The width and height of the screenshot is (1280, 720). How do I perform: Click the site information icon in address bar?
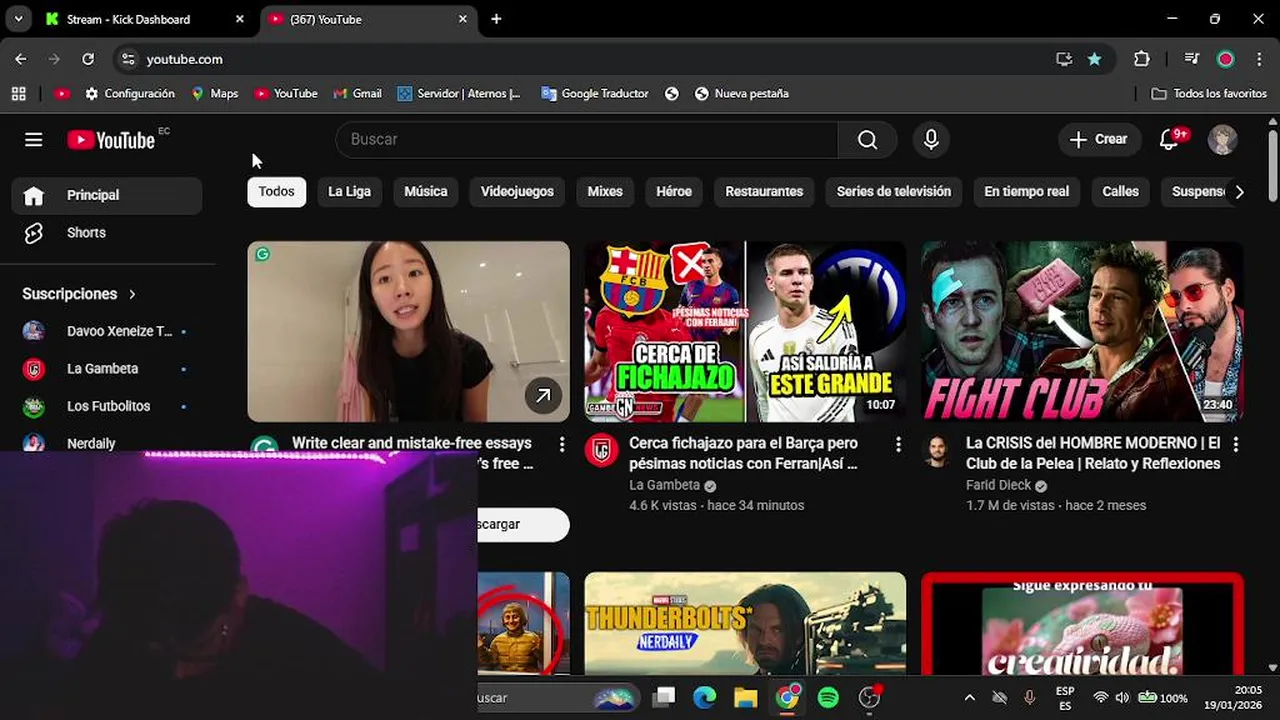[x=128, y=59]
